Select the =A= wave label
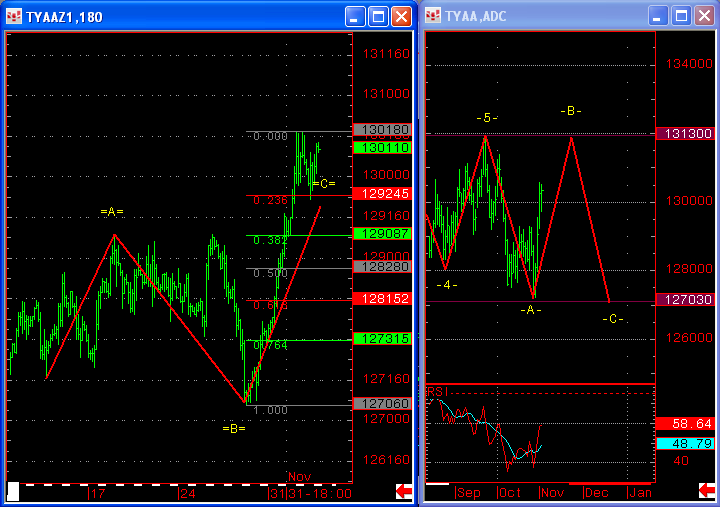Viewport: 720px width, 507px height. tap(112, 212)
